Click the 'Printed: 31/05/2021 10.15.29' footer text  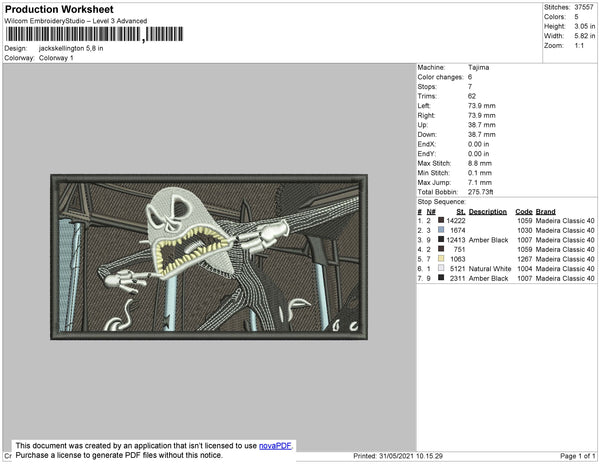(398, 456)
